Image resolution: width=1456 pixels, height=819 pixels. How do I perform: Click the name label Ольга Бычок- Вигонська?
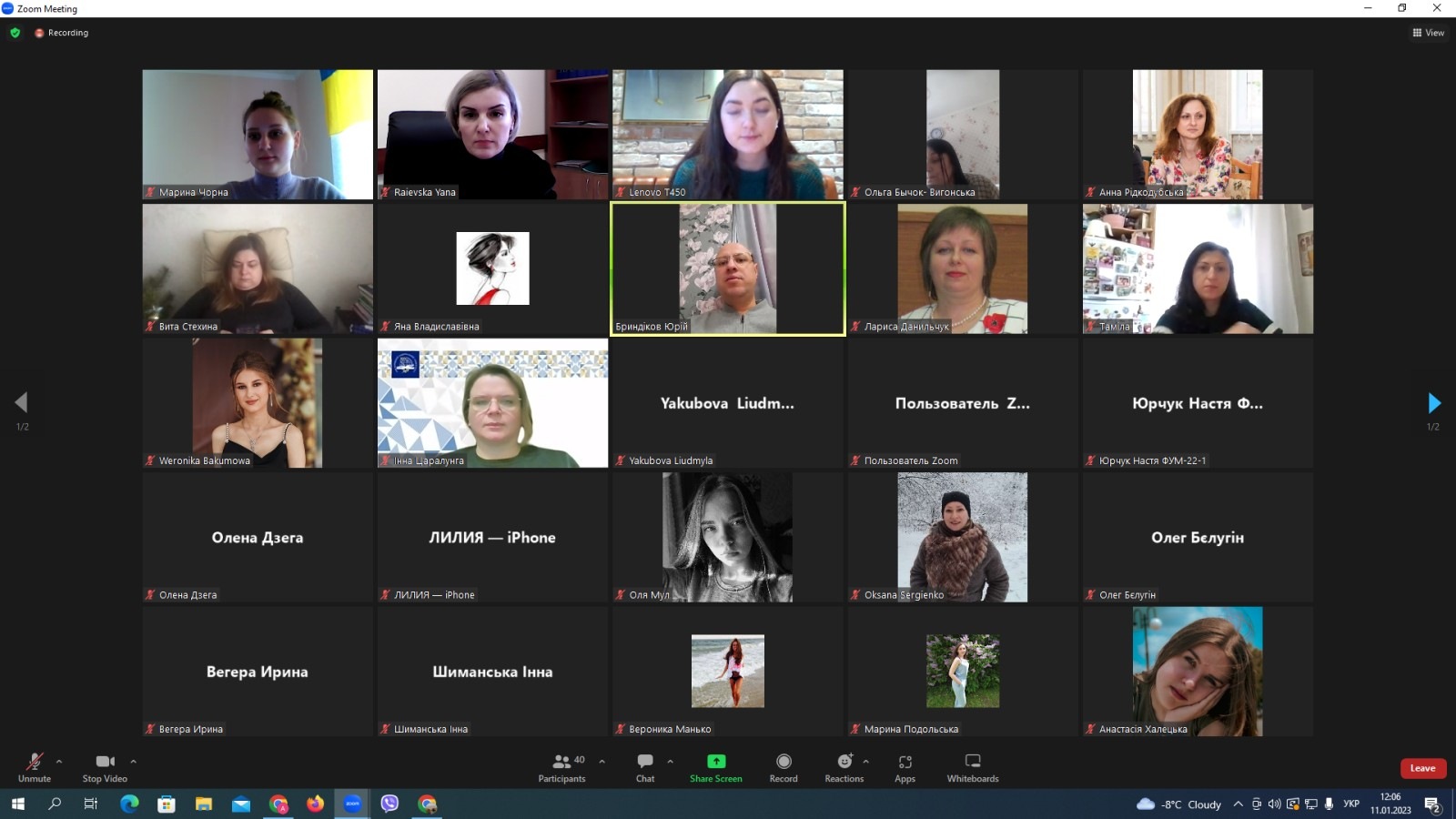pyautogui.click(x=919, y=193)
